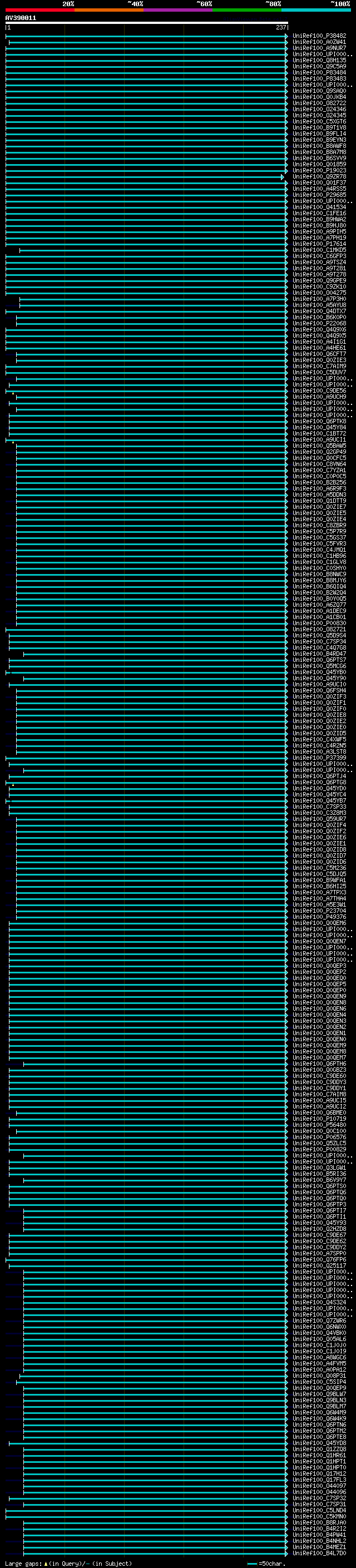Select the UniRef100_O24345 label

click(x=319, y=116)
